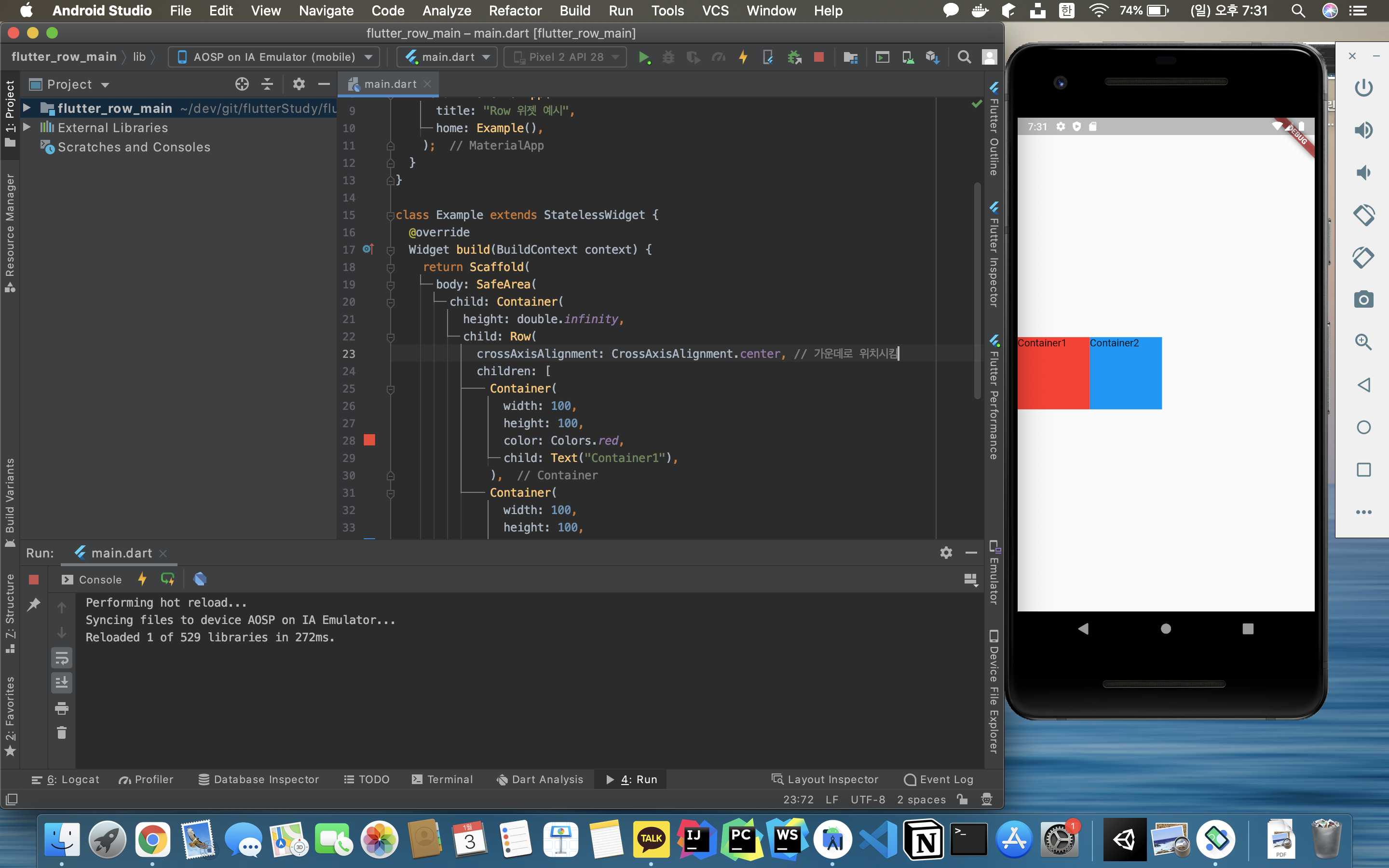Expand the flutter_row_main project folder
This screenshot has height=868, width=1389.
point(27,108)
